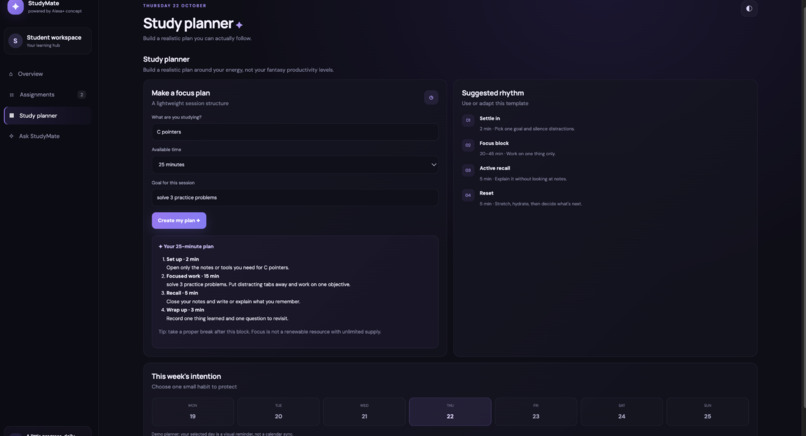The height and width of the screenshot is (436, 806).
Task: Click the Assignments list icon
Action: 11,95
